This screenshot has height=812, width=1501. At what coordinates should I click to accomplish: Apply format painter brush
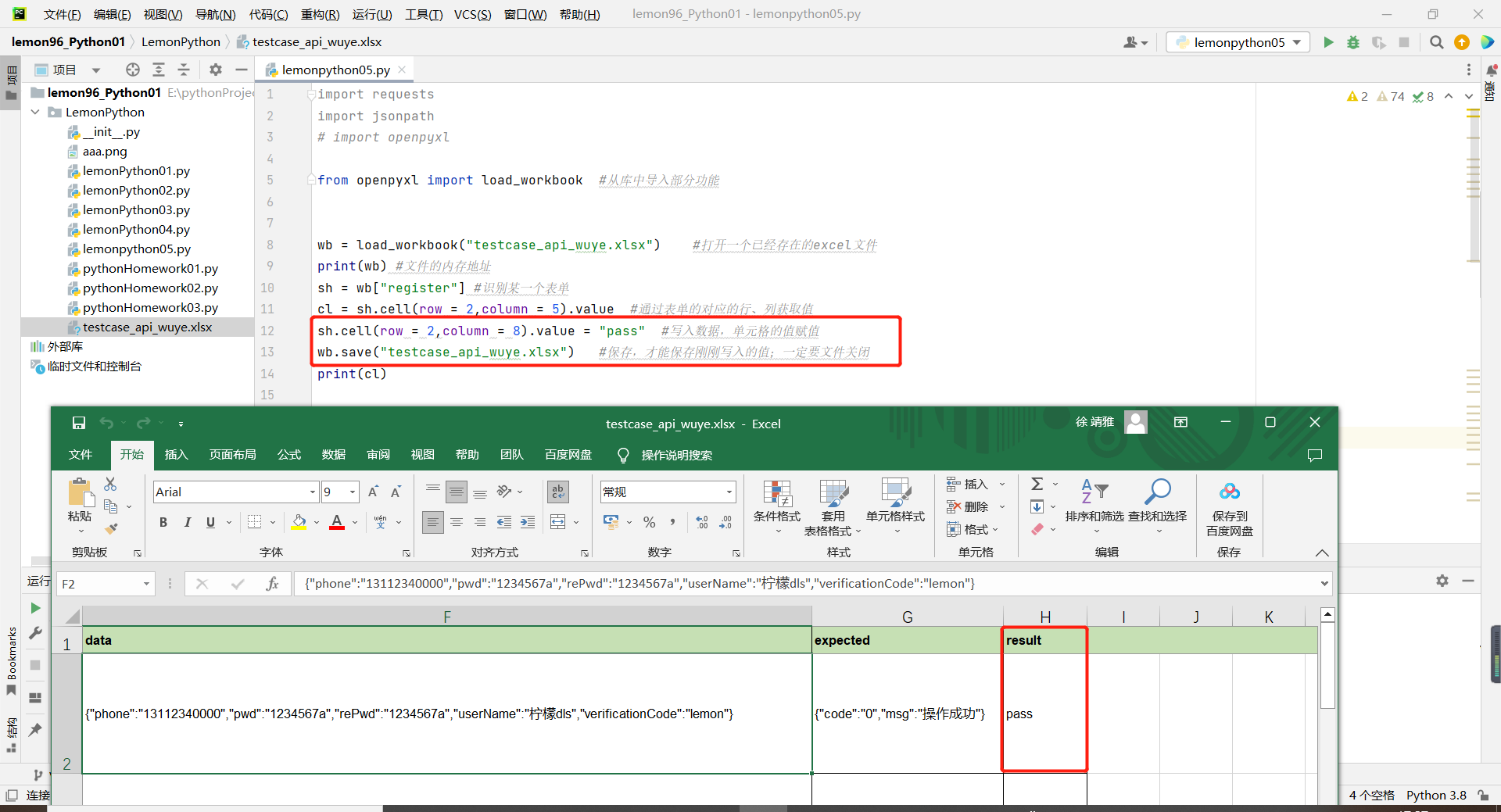pyautogui.click(x=111, y=528)
